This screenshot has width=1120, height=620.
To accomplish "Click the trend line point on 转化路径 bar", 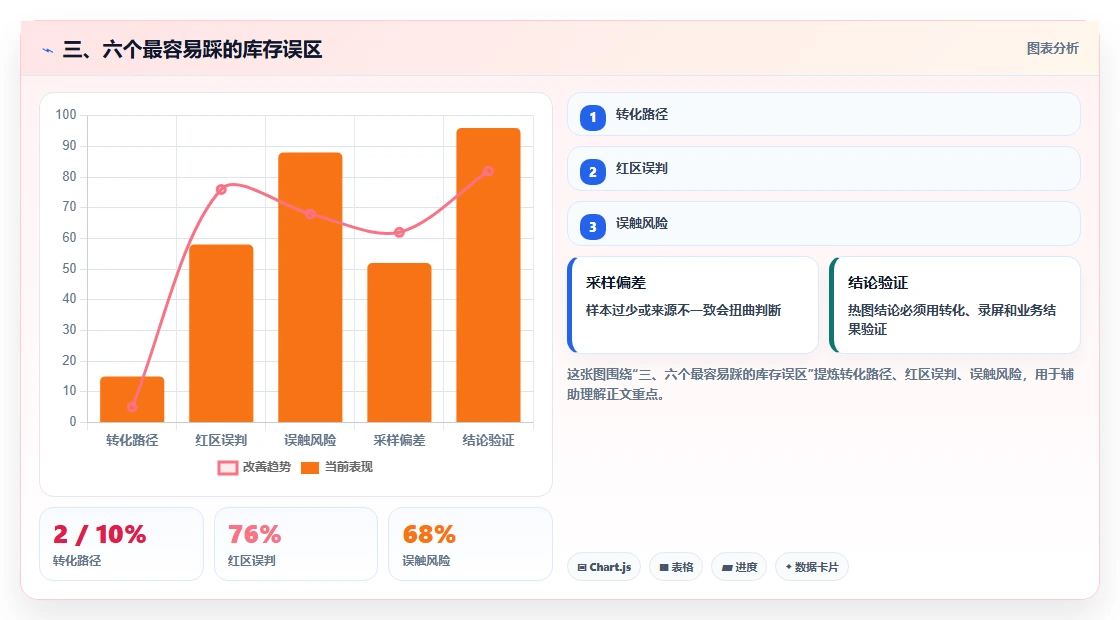I will (132, 407).
